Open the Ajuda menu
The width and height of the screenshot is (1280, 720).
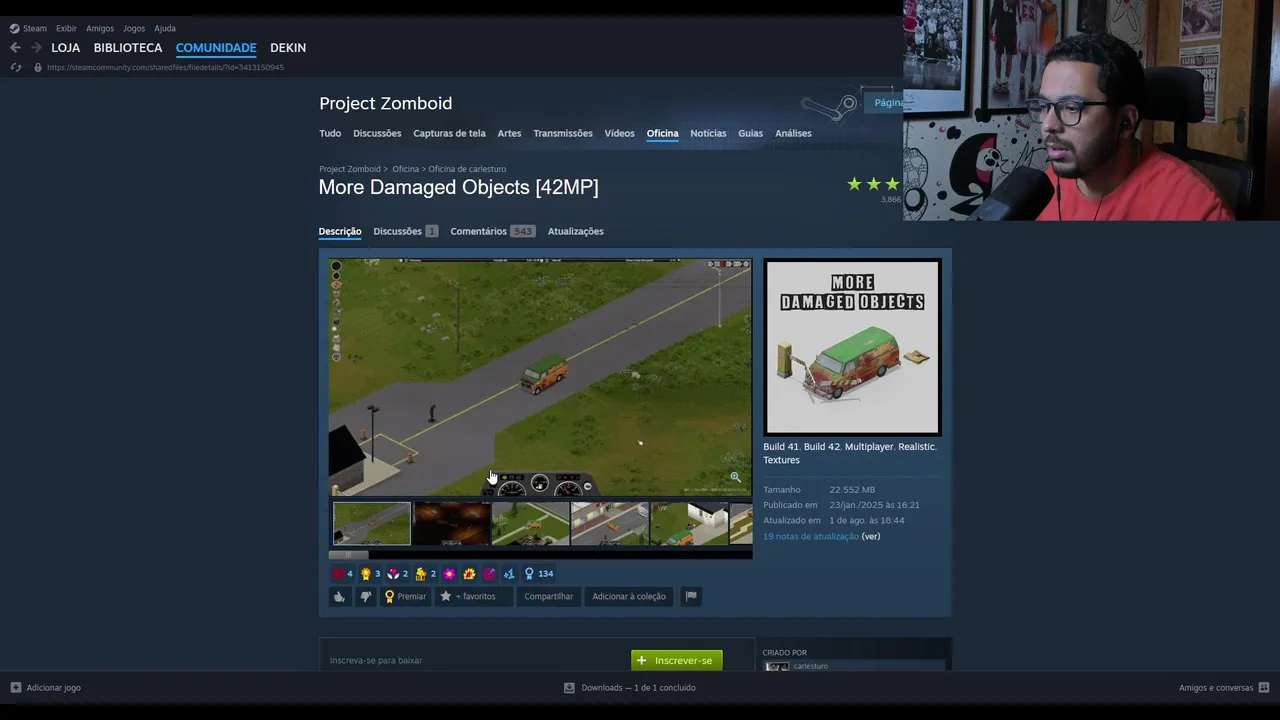(165, 28)
